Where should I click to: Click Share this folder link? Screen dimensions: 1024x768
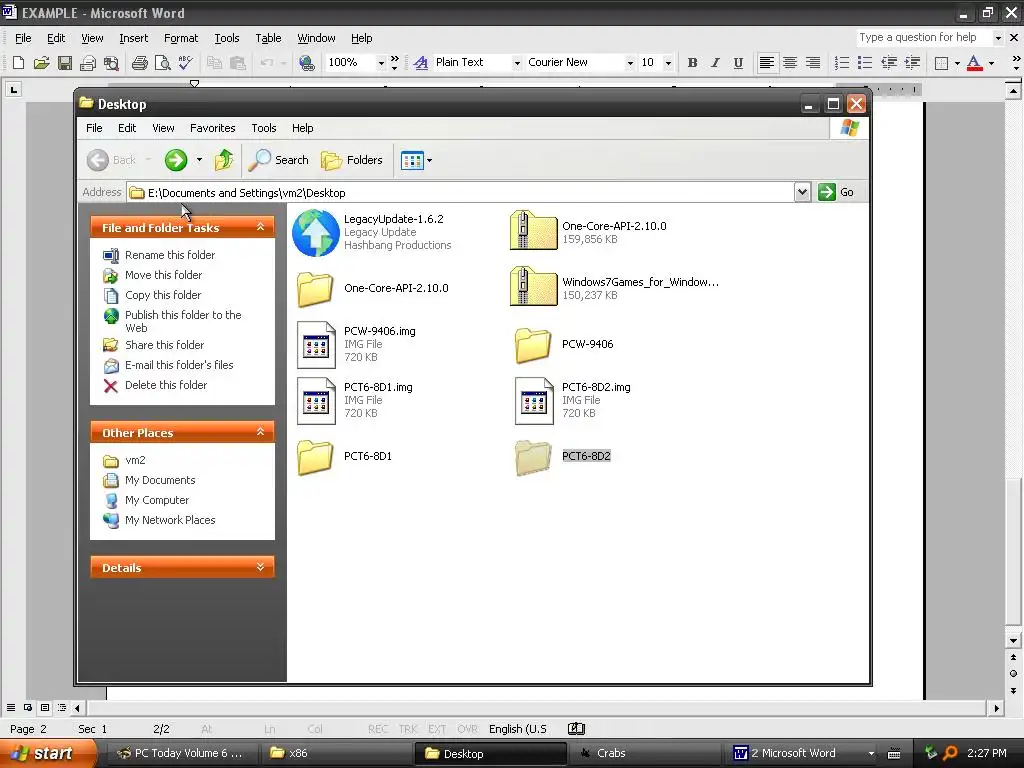click(x=165, y=345)
